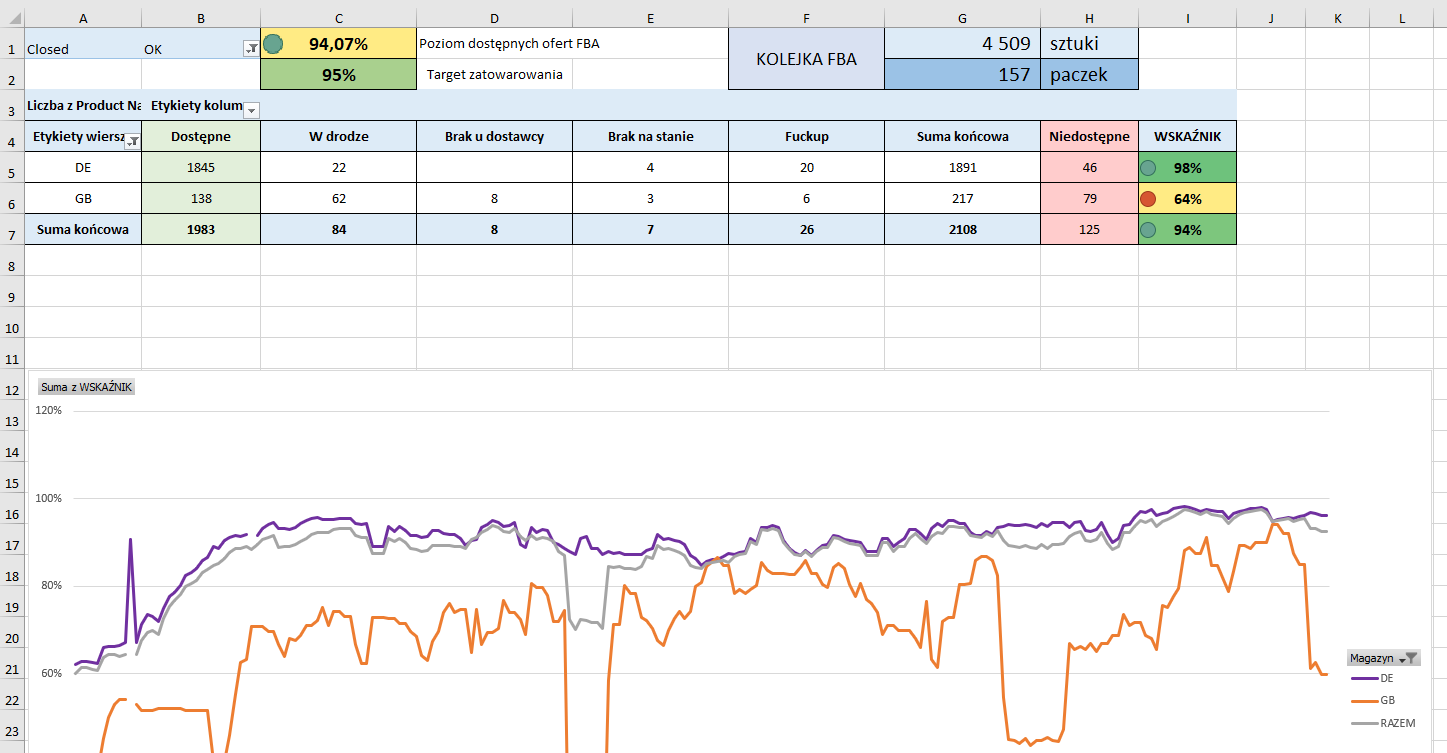Click the green status circle beside 94,07%

coord(273,44)
